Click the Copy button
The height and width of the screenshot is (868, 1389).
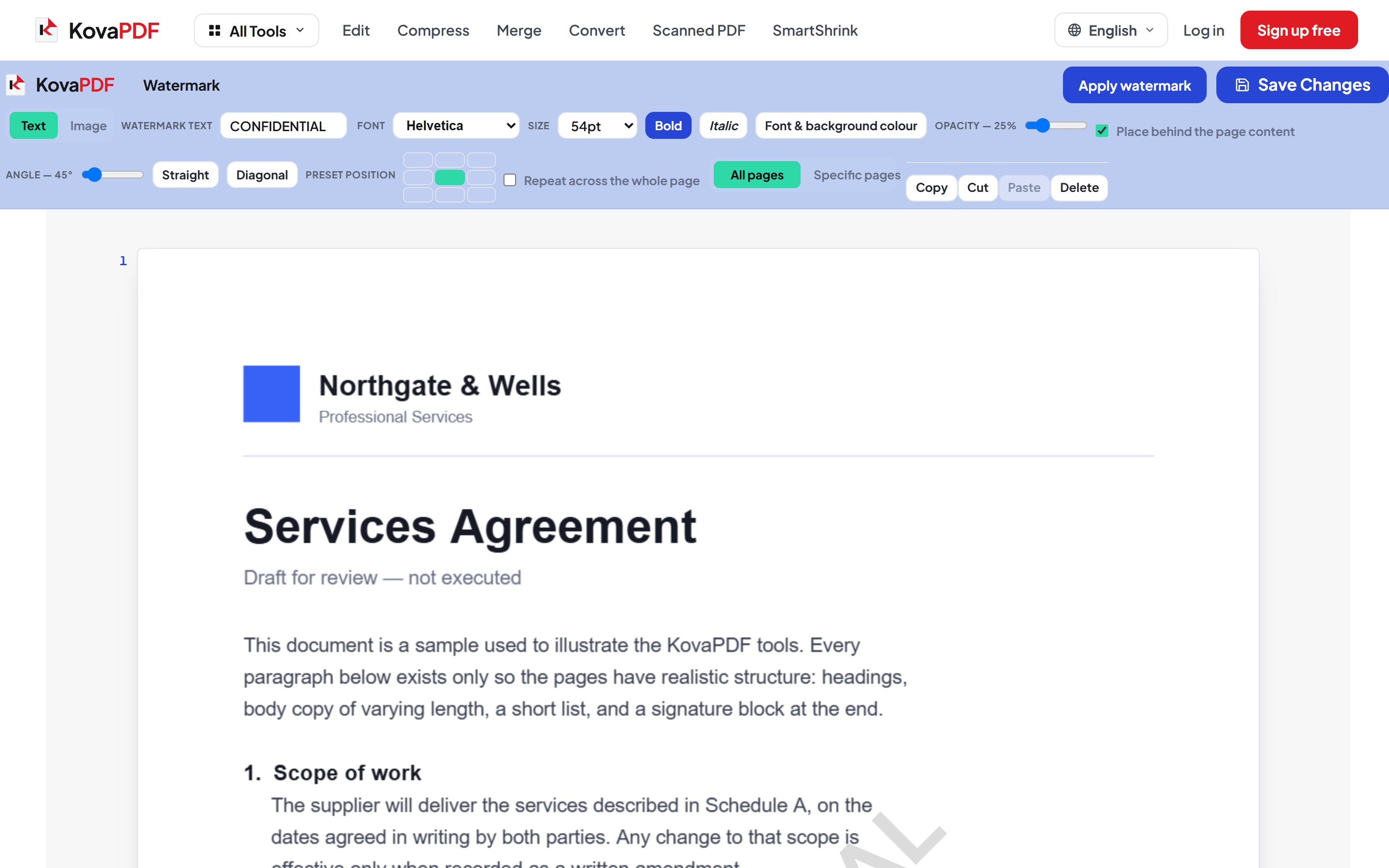point(931,188)
